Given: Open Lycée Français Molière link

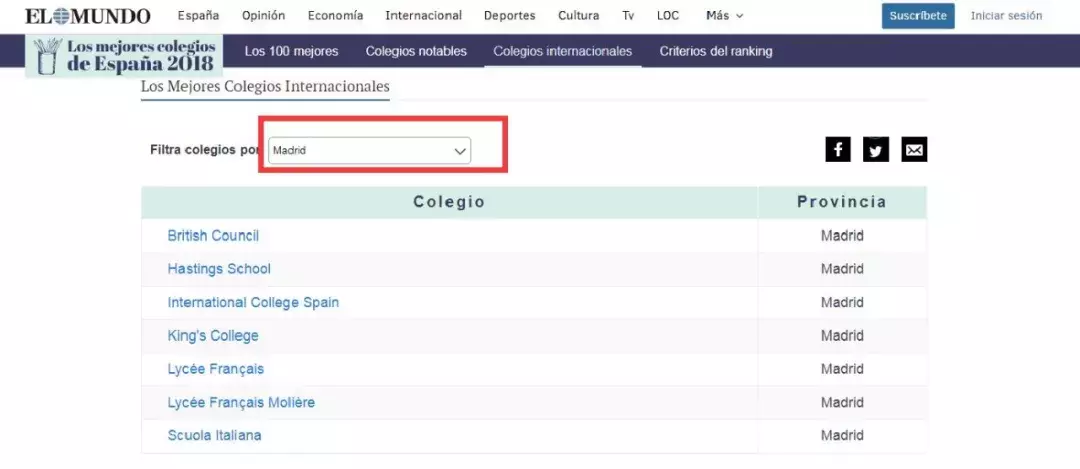Looking at the screenshot, I should pos(241,402).
